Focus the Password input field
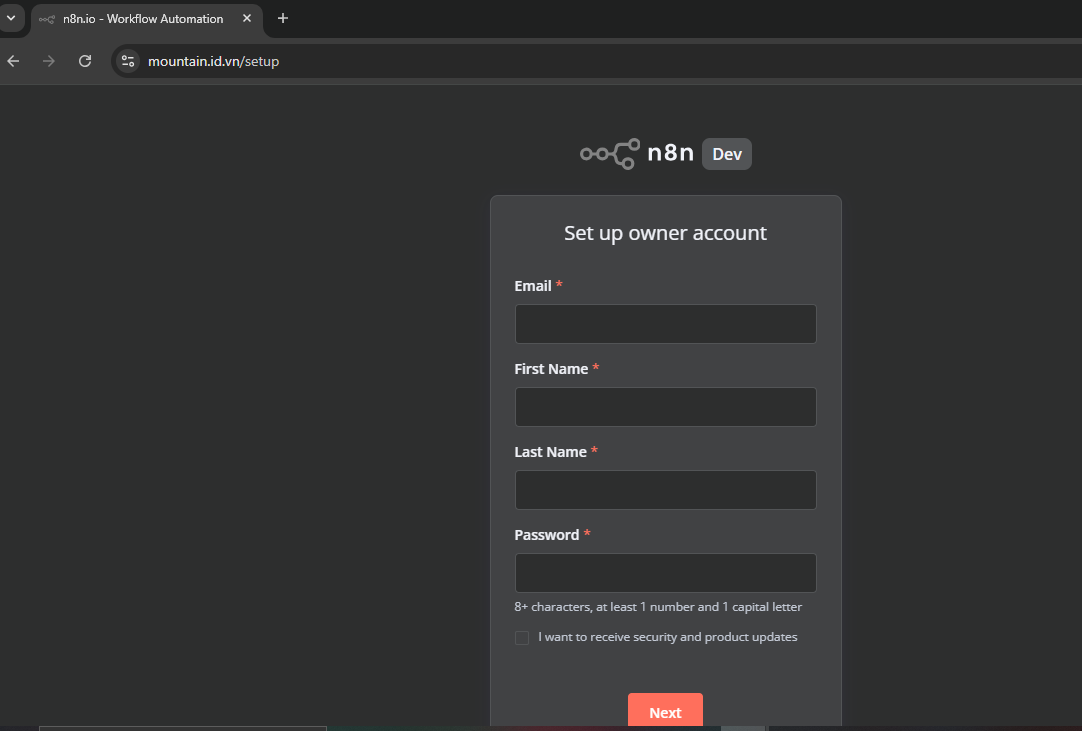The image size is (1082, 731). pyautogui.click(x=665, y=572)
